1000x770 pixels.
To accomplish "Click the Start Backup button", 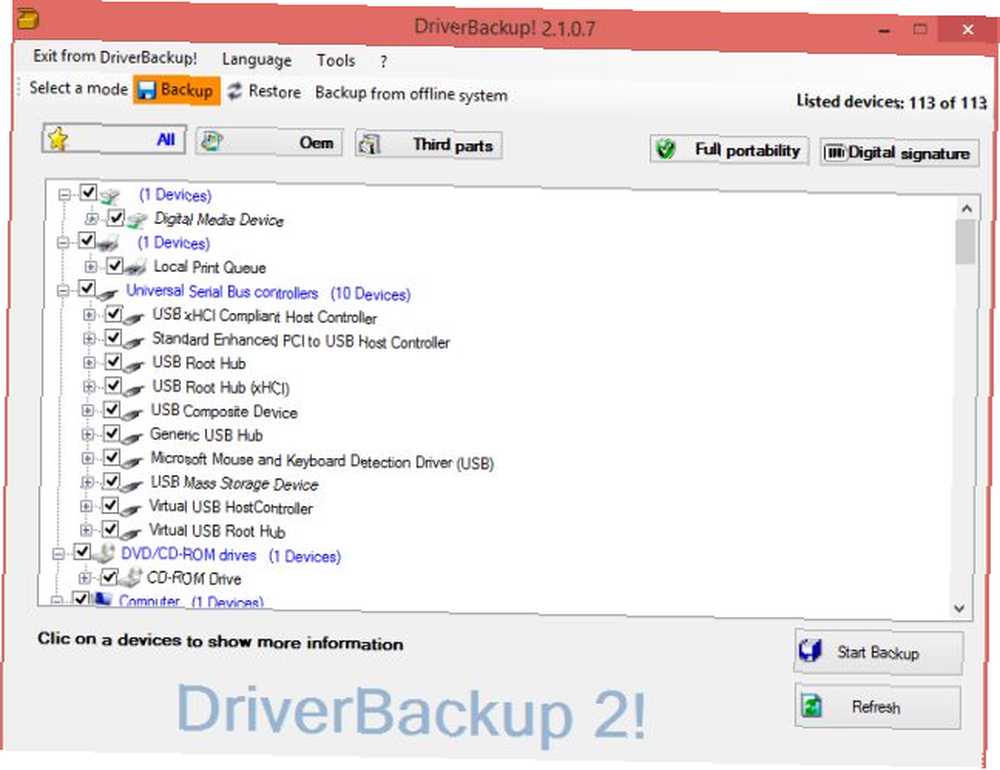I will point(878,652).
